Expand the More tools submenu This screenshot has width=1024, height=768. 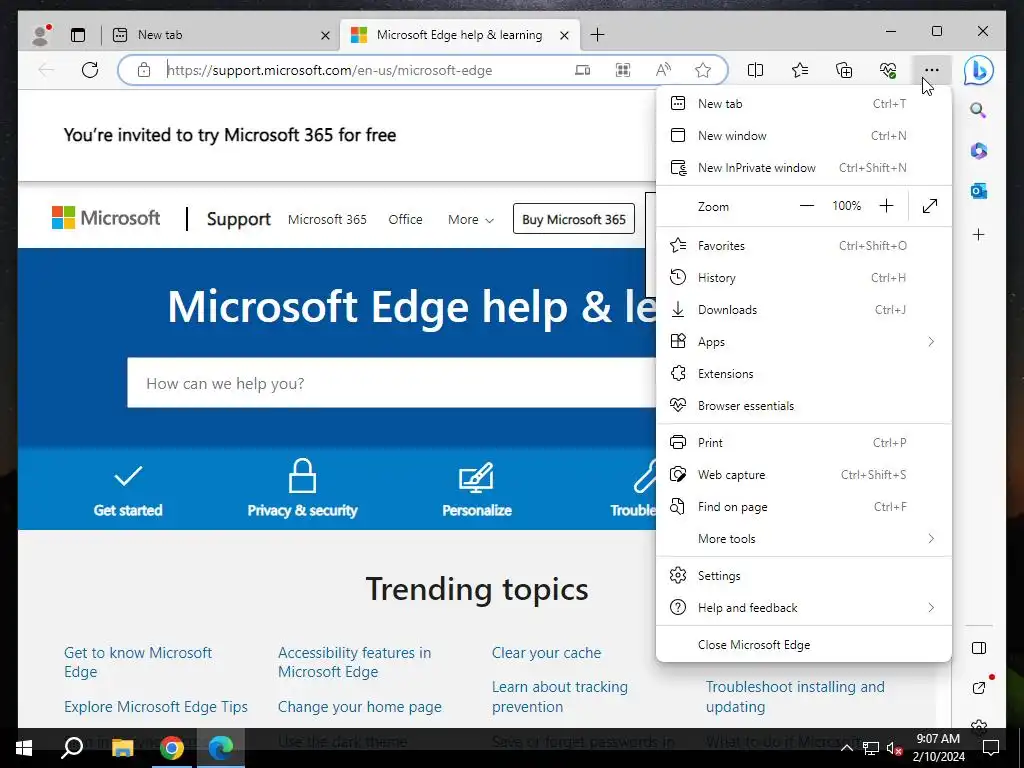803,539
